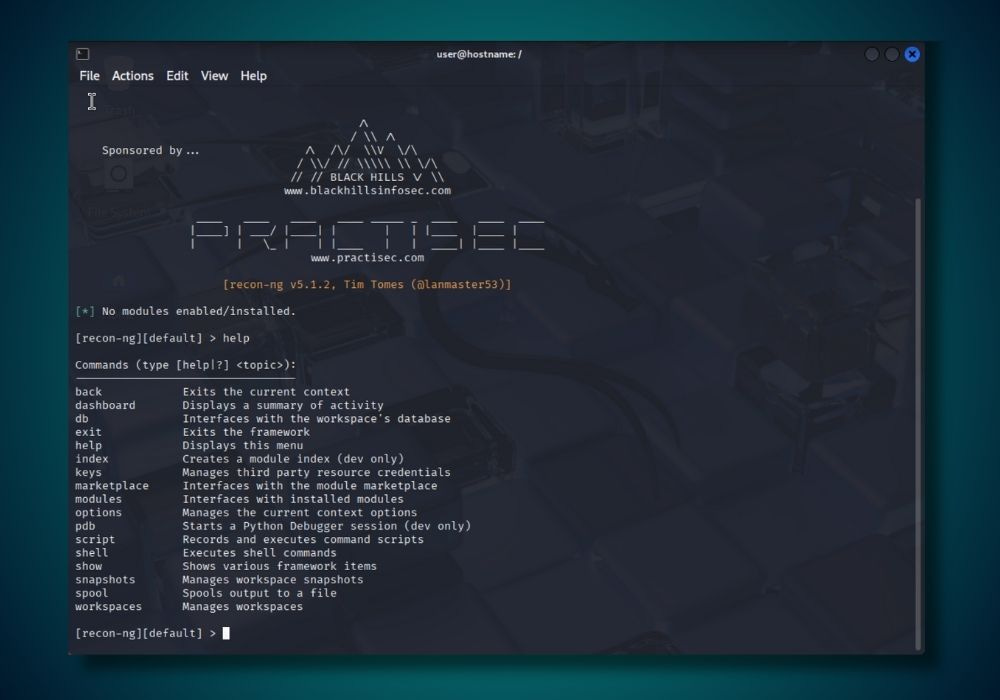The image size is (1000, 700).
Task: Click the terminal icon in title bar
Action: tap(83, 54)
